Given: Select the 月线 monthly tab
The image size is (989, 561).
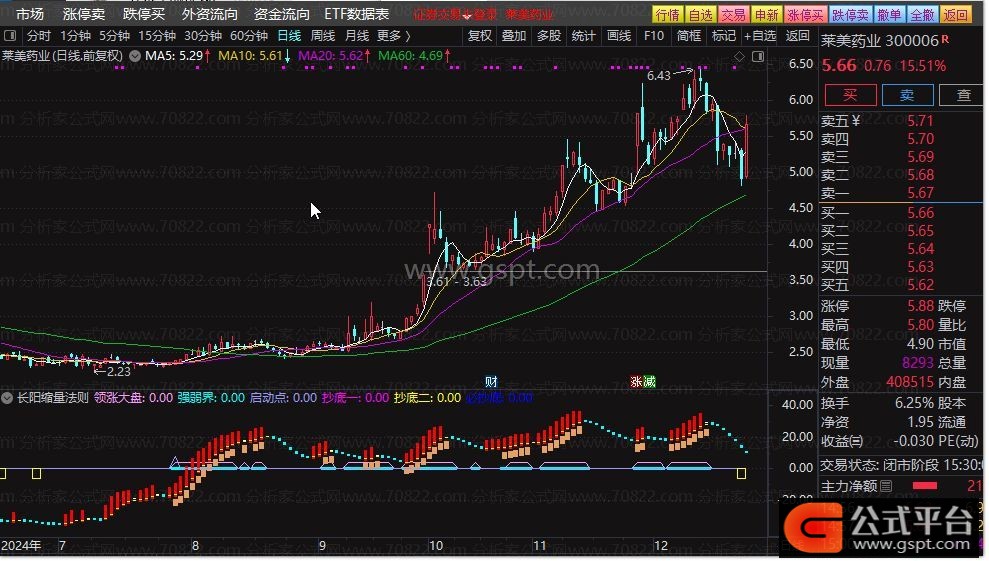Looking at the screenshot, I should (x=357, y=36).
